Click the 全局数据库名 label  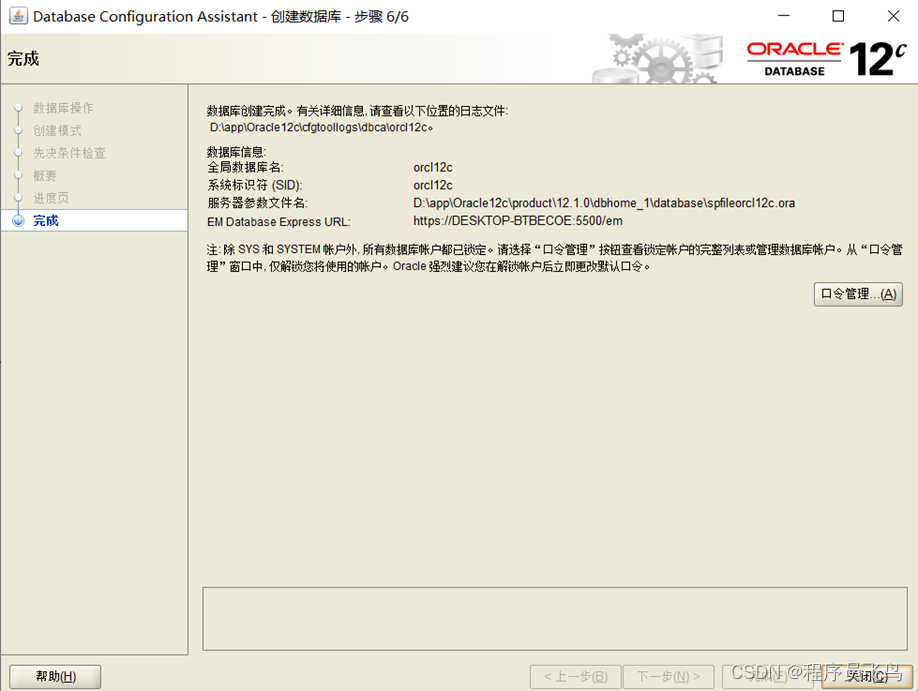[245, 167]
